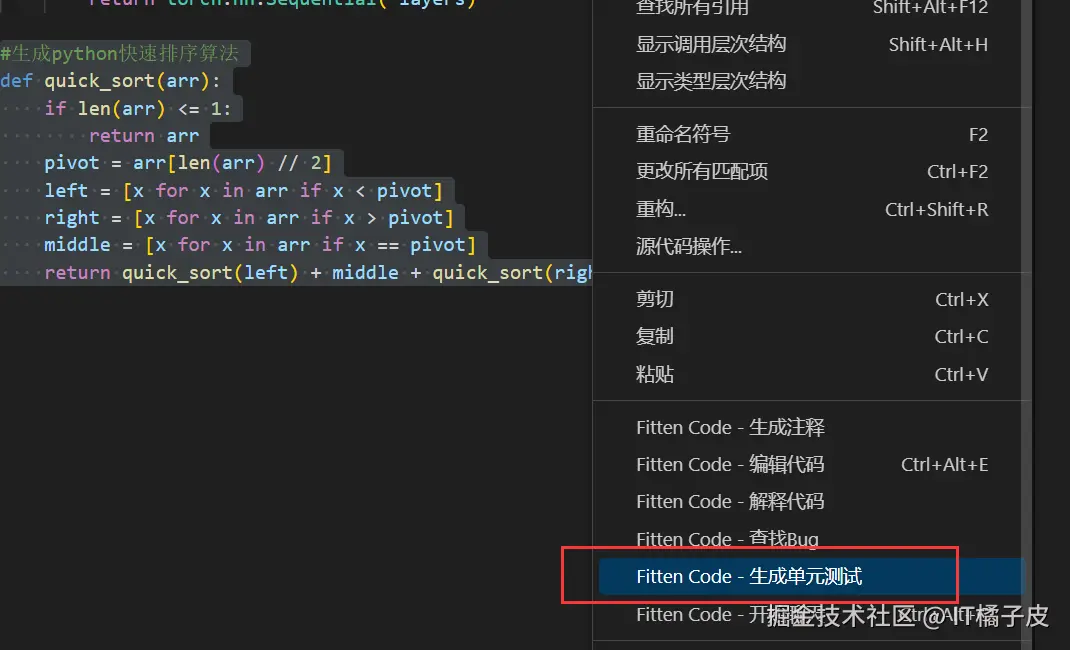Click the def quick_sort(arr): line

coord(110,81)
